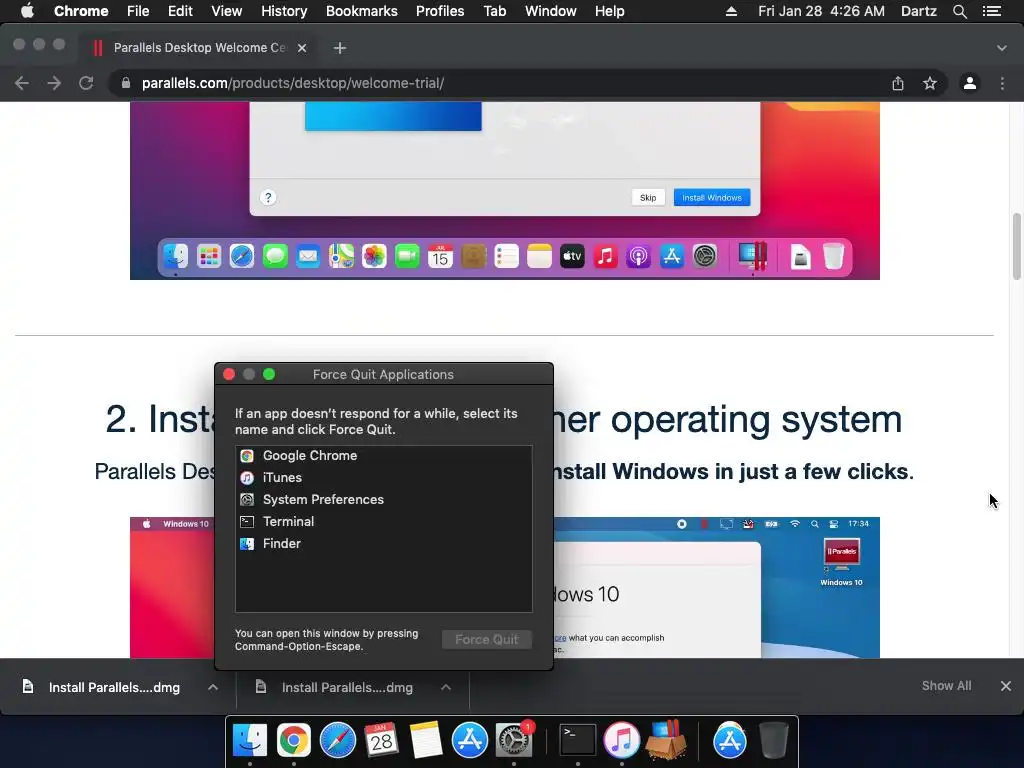Go back in Chrome
Screen dimensions: 1024x768
(22, 83)
